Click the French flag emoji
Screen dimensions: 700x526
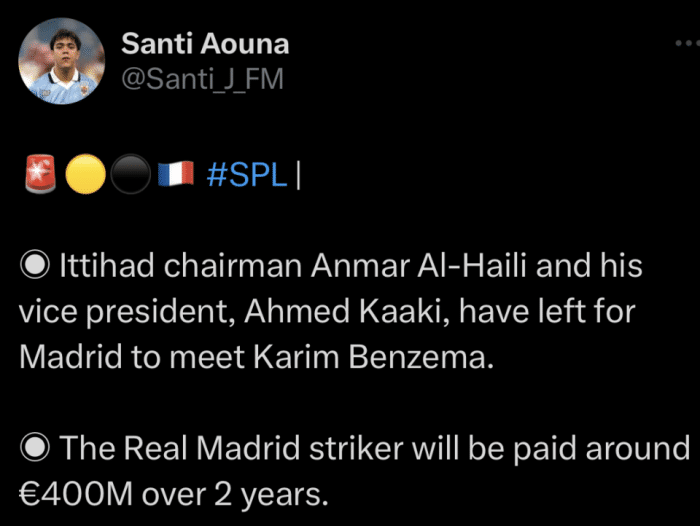[175, 176]
